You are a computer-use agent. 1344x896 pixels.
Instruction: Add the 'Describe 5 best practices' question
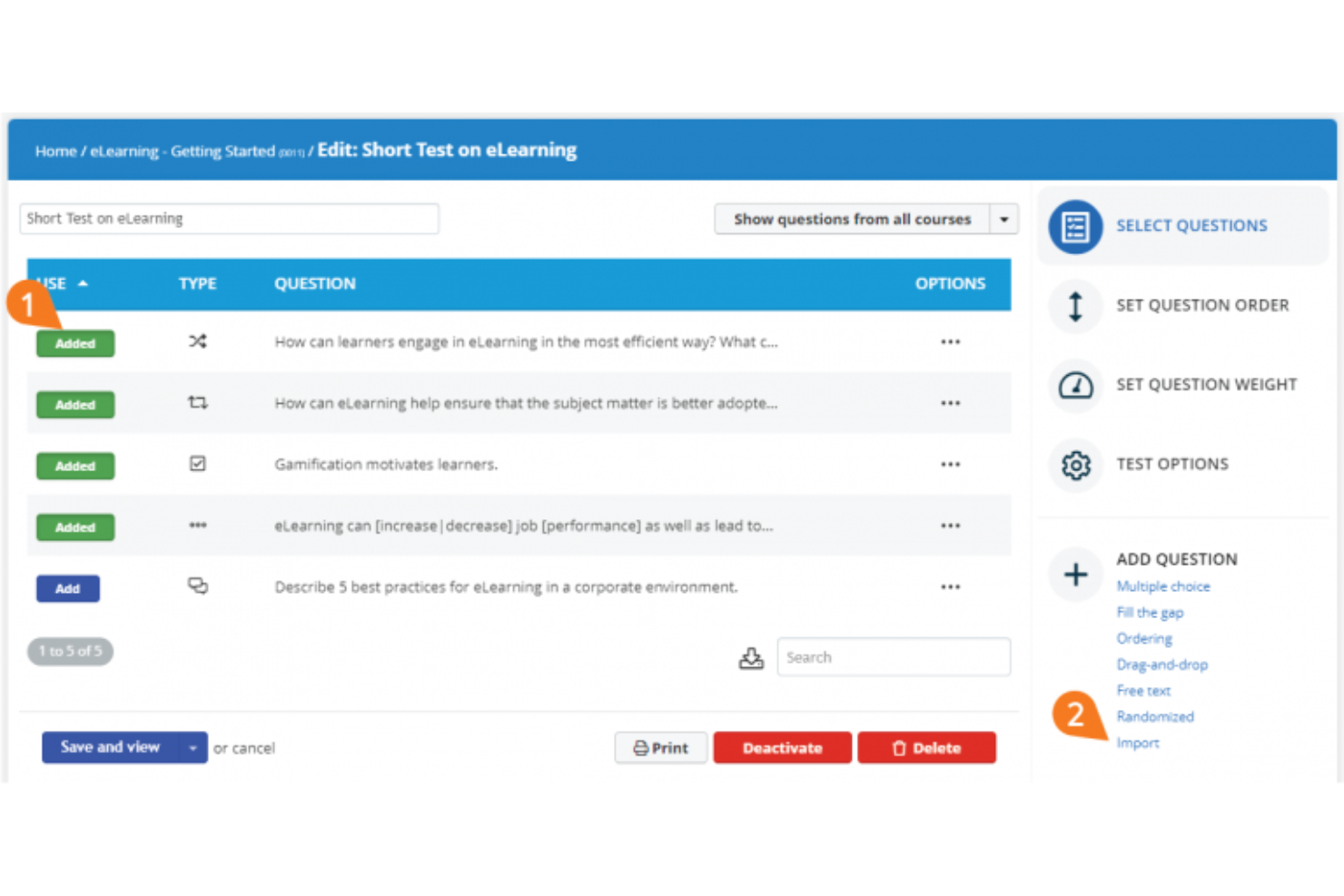pyautogui.click(x=67, y=587)
